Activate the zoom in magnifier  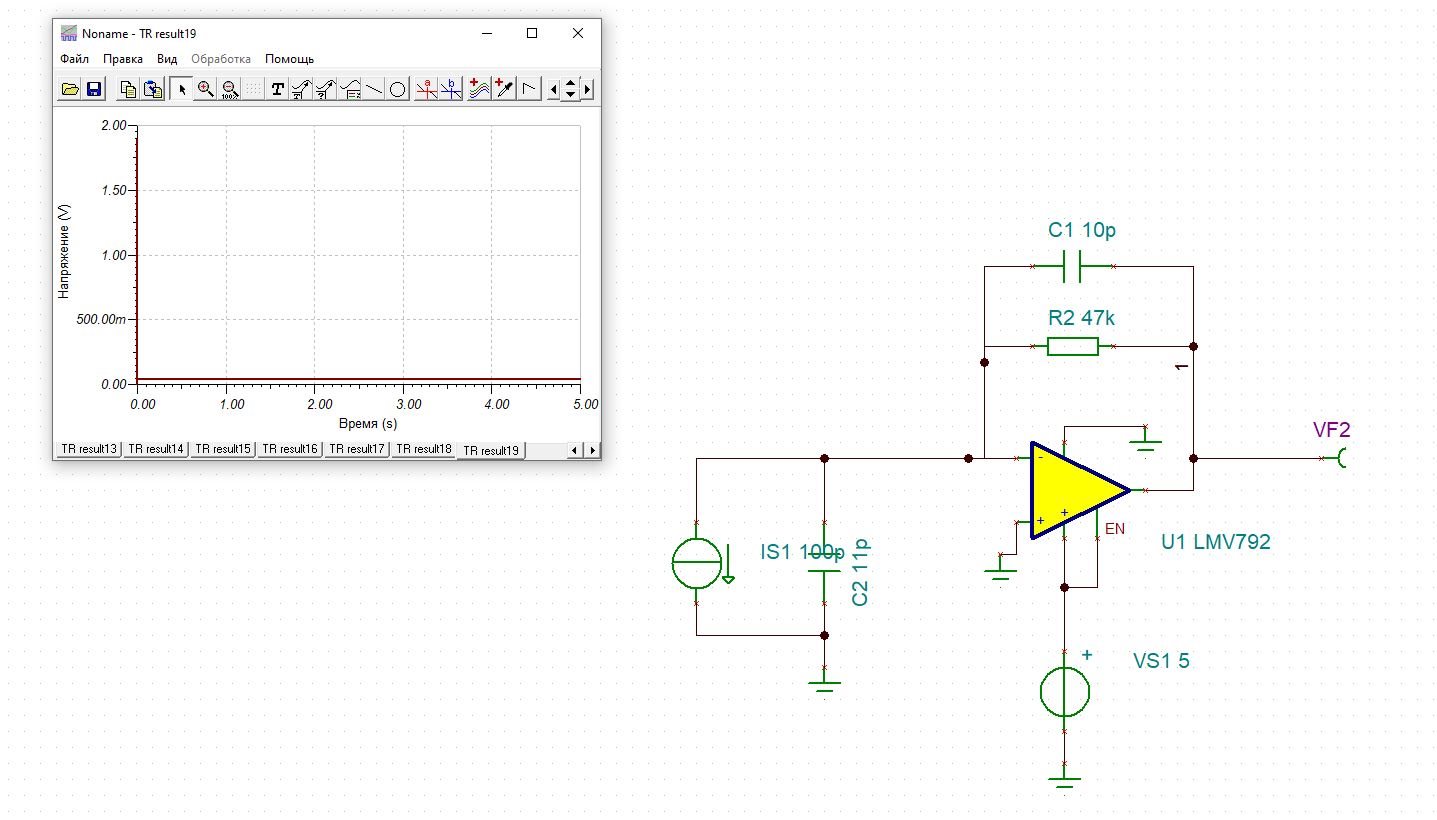coord(206,89)
